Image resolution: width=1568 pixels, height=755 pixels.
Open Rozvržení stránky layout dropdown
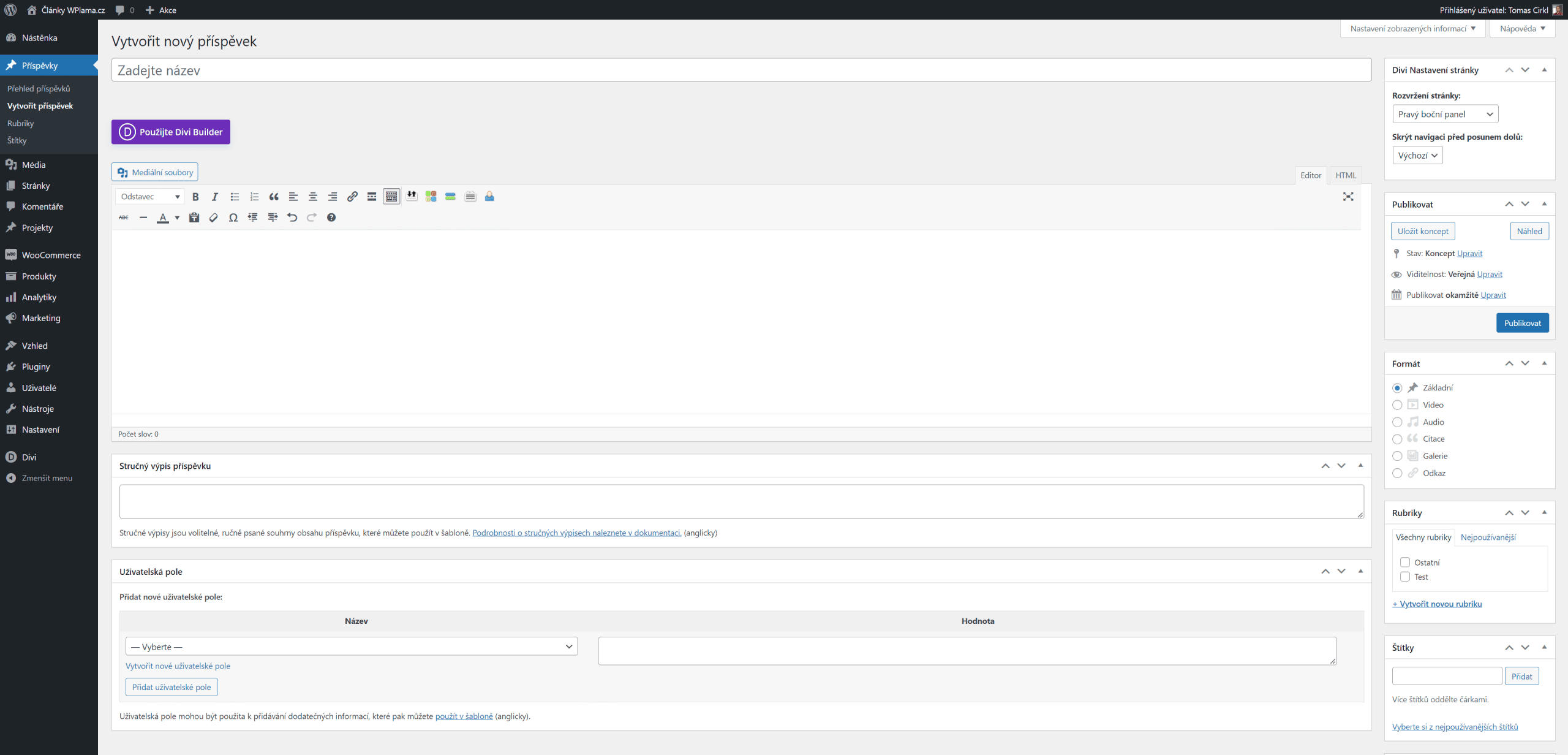coord(1445,115)
